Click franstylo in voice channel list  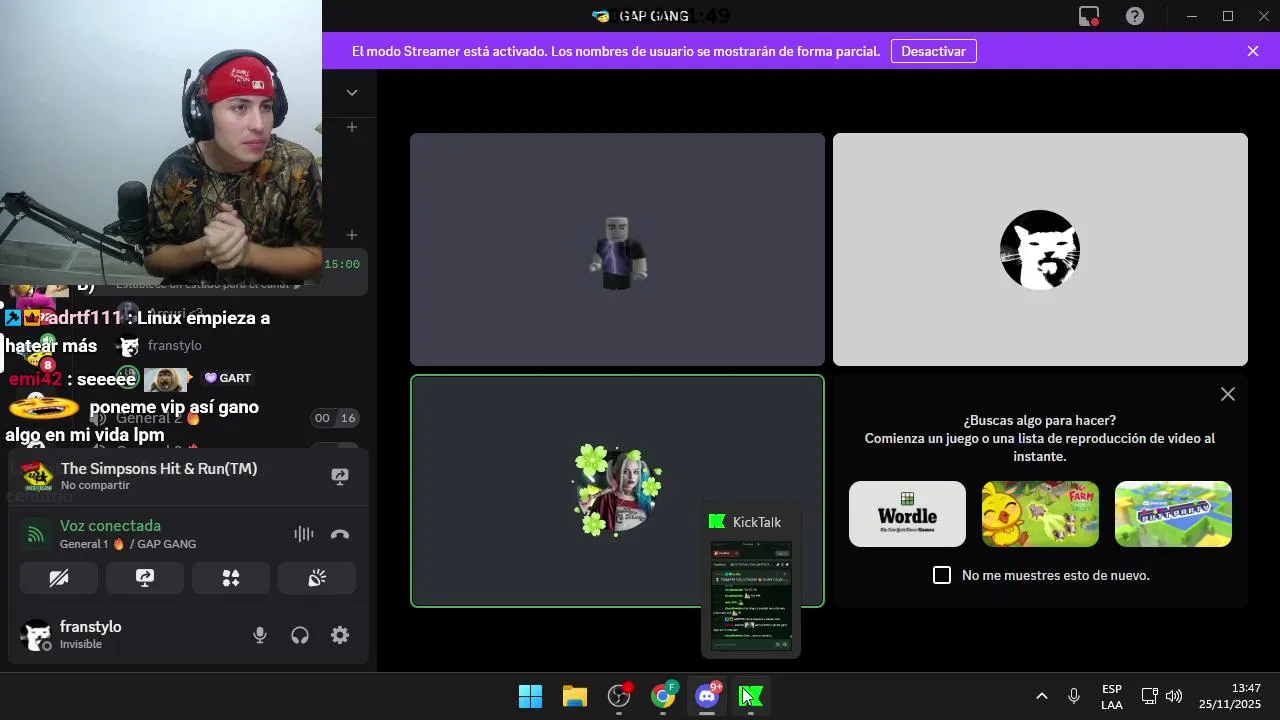pyautogui.click(x=174, y=345)
